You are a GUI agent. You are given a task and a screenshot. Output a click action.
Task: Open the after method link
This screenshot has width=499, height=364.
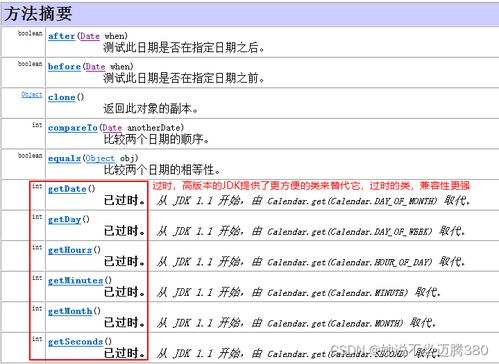point(61,36)
